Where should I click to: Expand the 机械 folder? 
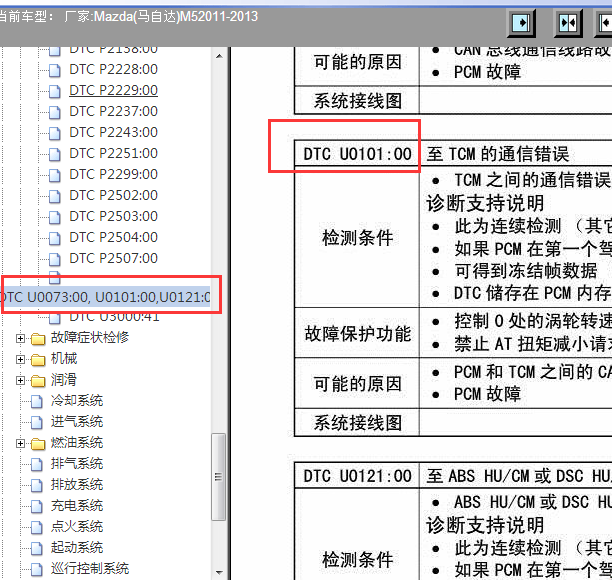point(20,359)
